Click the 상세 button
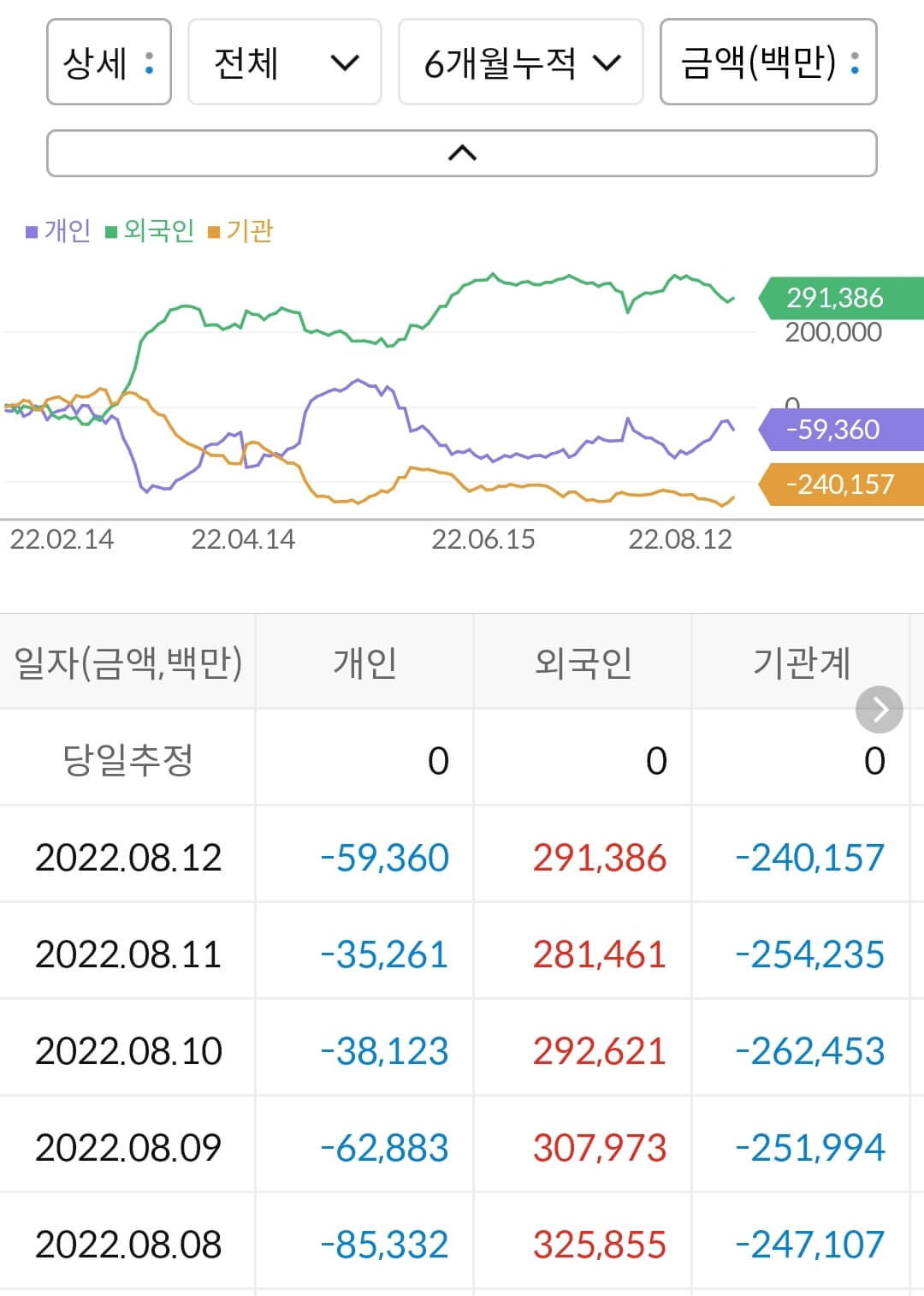924x1296 pixels. pos(109,63)
